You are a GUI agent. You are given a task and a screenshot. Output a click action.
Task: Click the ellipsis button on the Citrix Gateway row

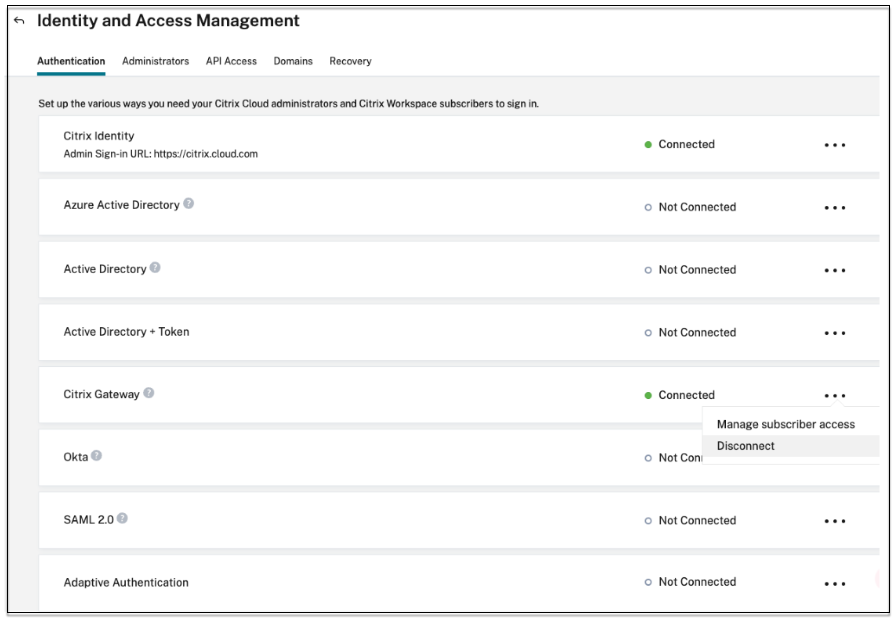[x=835, y=396]
